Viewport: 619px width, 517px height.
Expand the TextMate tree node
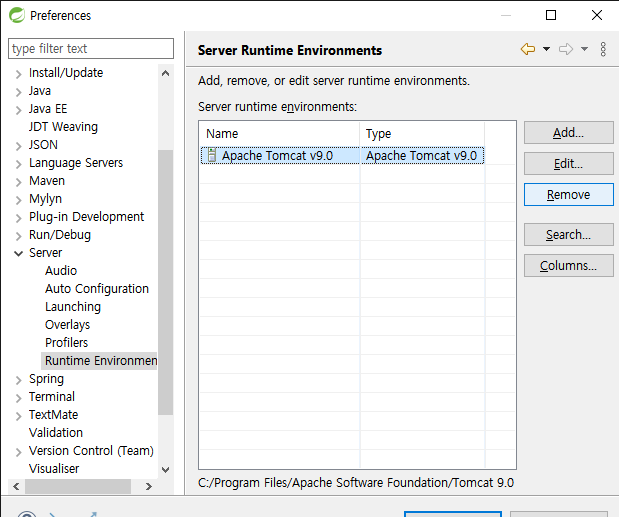point(18,416)
